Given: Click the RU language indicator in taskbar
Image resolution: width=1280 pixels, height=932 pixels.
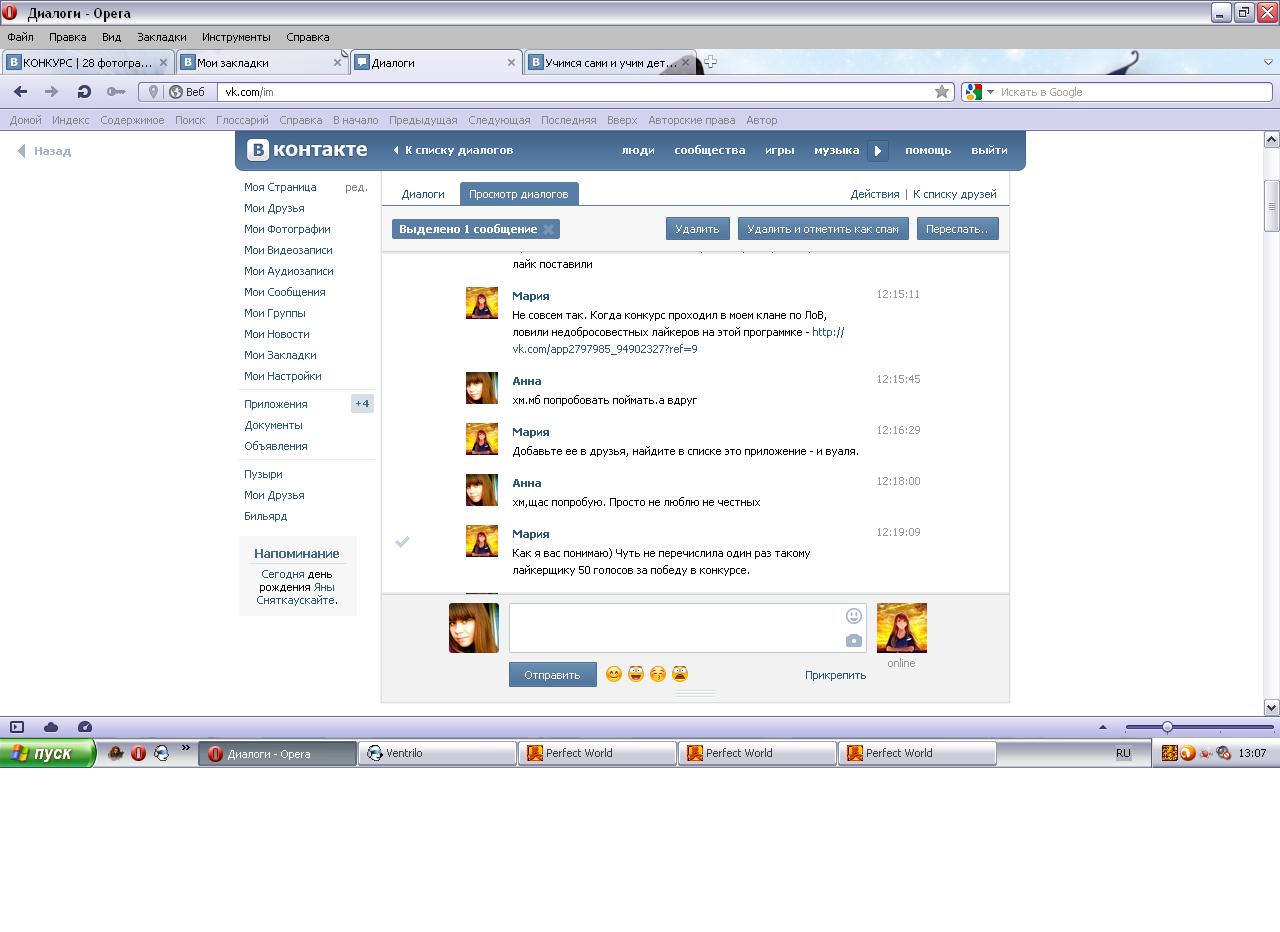Looking at the screenshot, I should pyautogui.click(x=1123, y=753).
